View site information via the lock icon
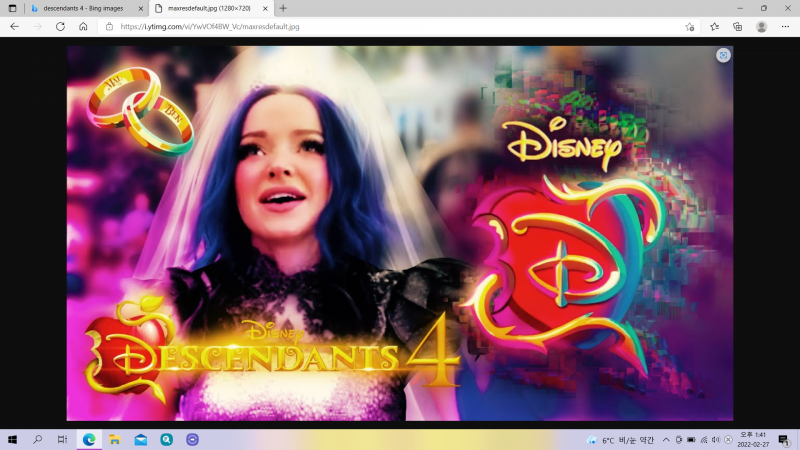This screenshot has width=800, height=450. 109,26
